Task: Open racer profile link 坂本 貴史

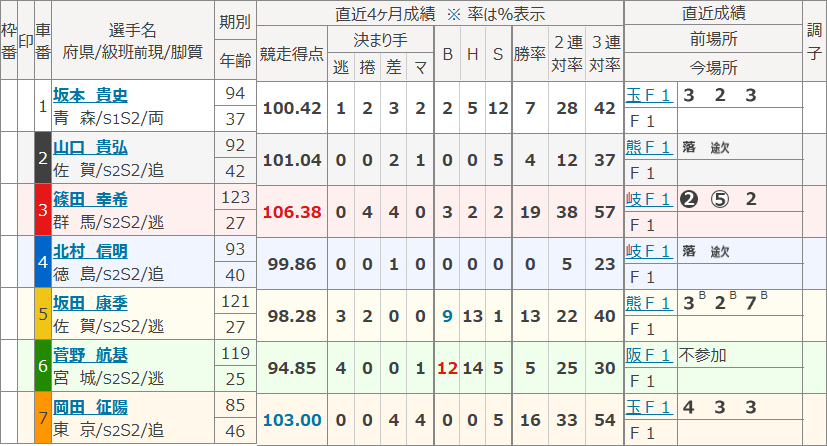Action: pos(90,95)
